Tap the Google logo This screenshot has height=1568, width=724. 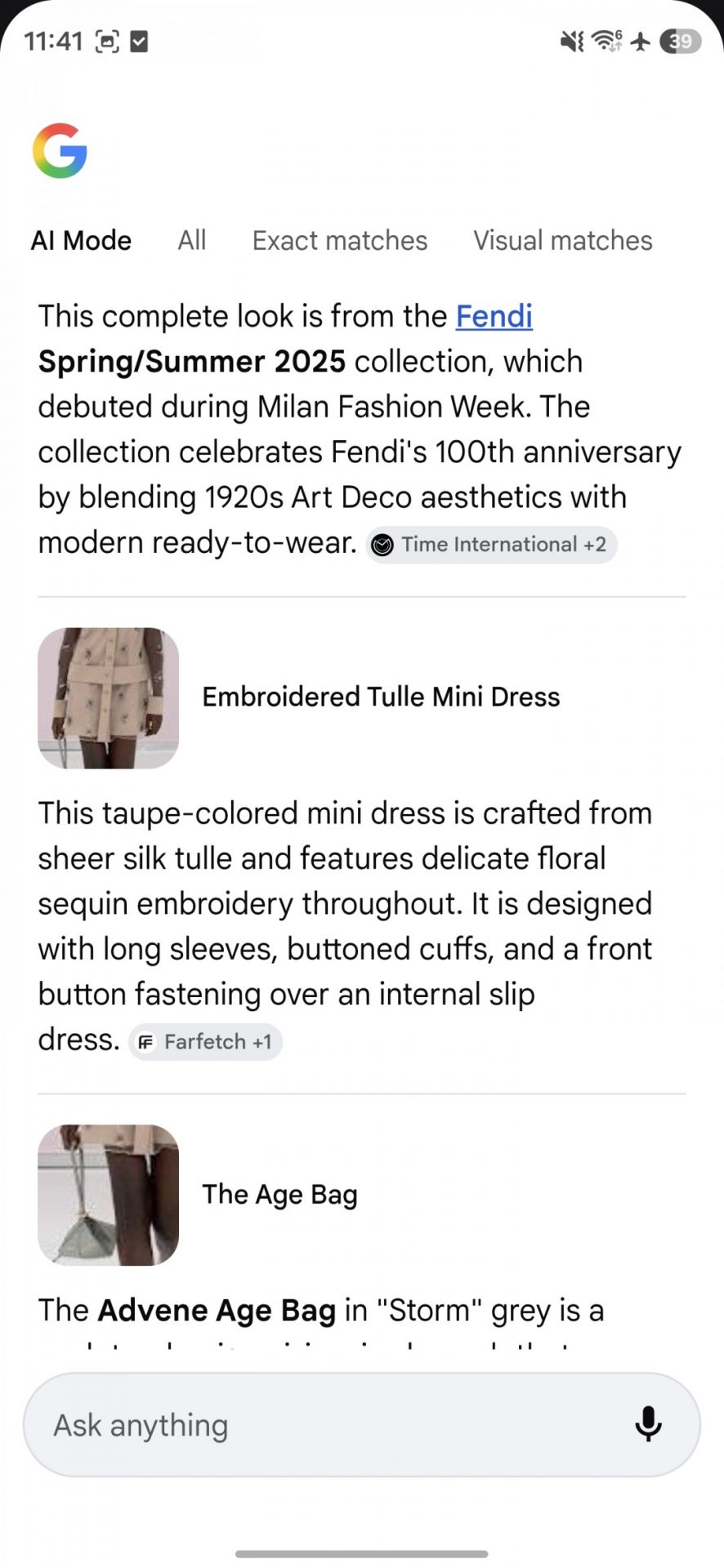coord(60,151)
